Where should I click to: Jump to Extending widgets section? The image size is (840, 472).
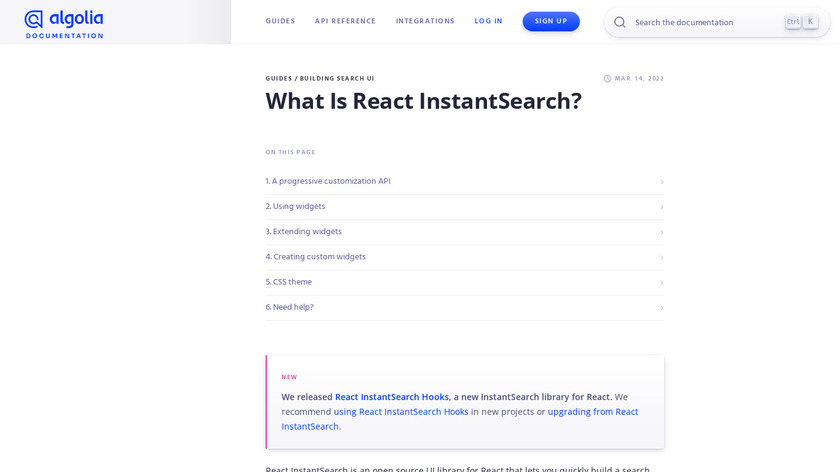click(x=464, y=231)
